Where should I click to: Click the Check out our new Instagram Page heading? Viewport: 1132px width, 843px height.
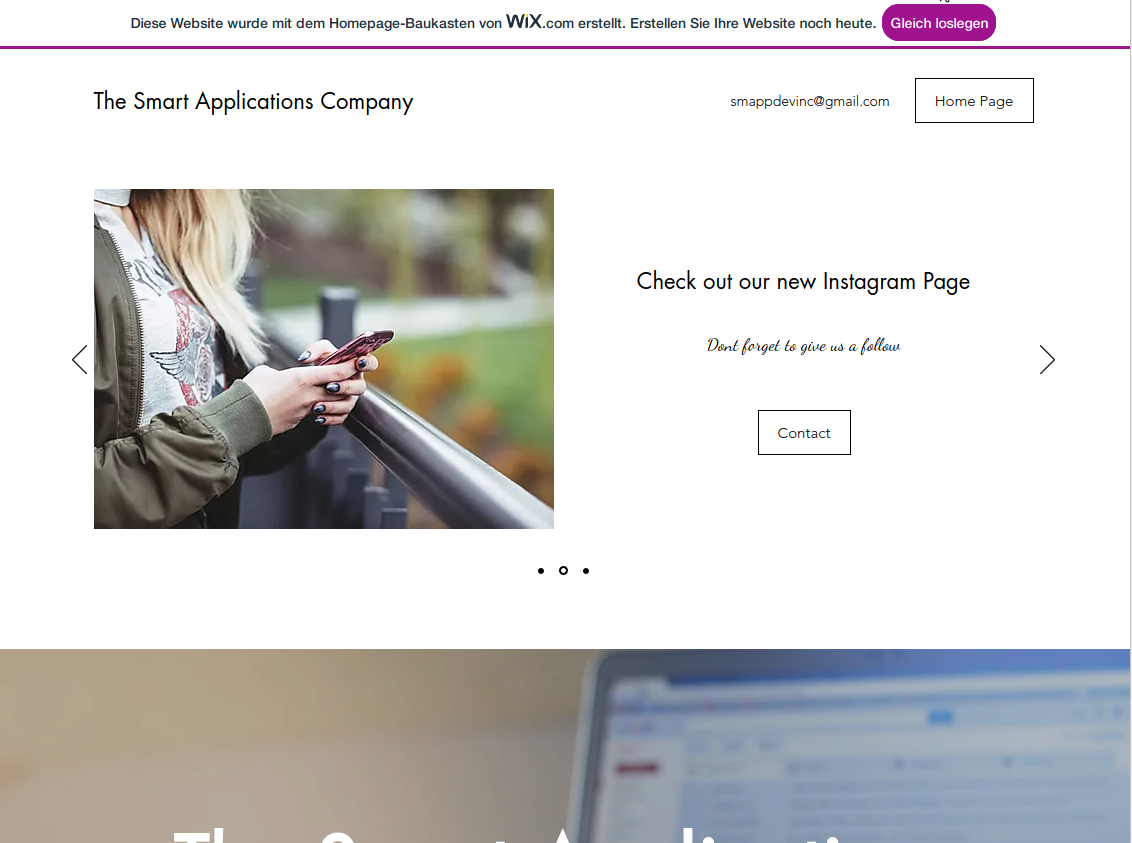pyautogui.click(x=803, y=281)
